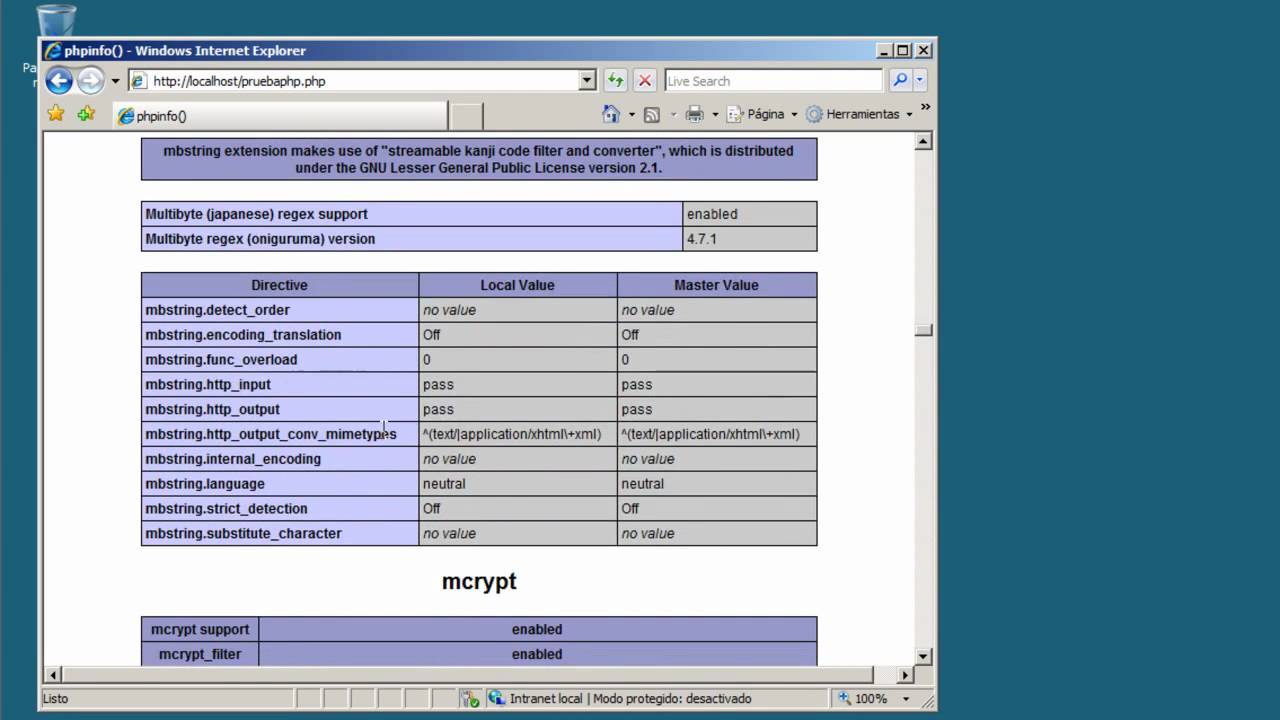Click the Add to Favorites star-plus icon
Screen dimensions: 1280x720
[x=87, y=114]
